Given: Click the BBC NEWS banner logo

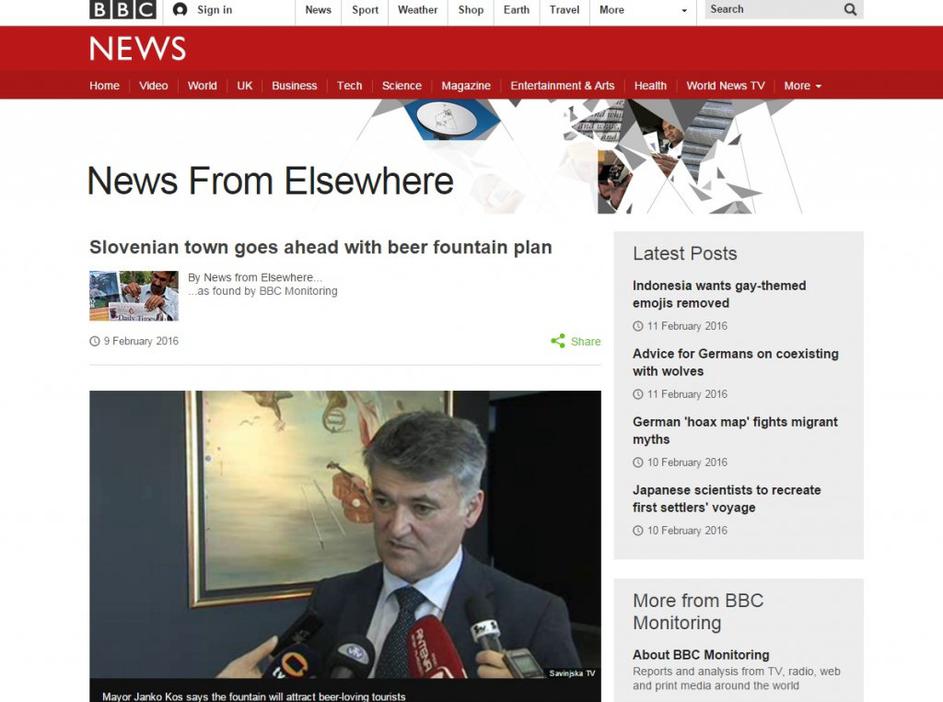Looking at the screenshot, I should tap(138, 49).
